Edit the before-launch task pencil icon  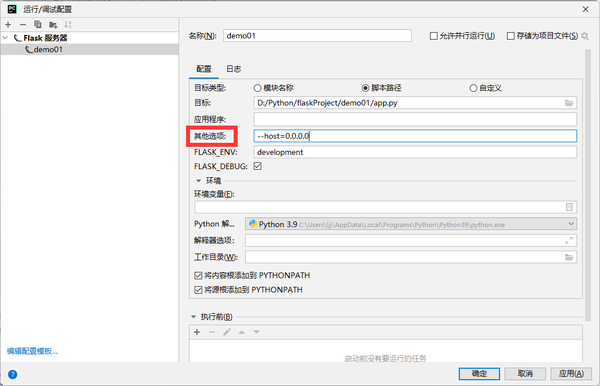point(227,332)
